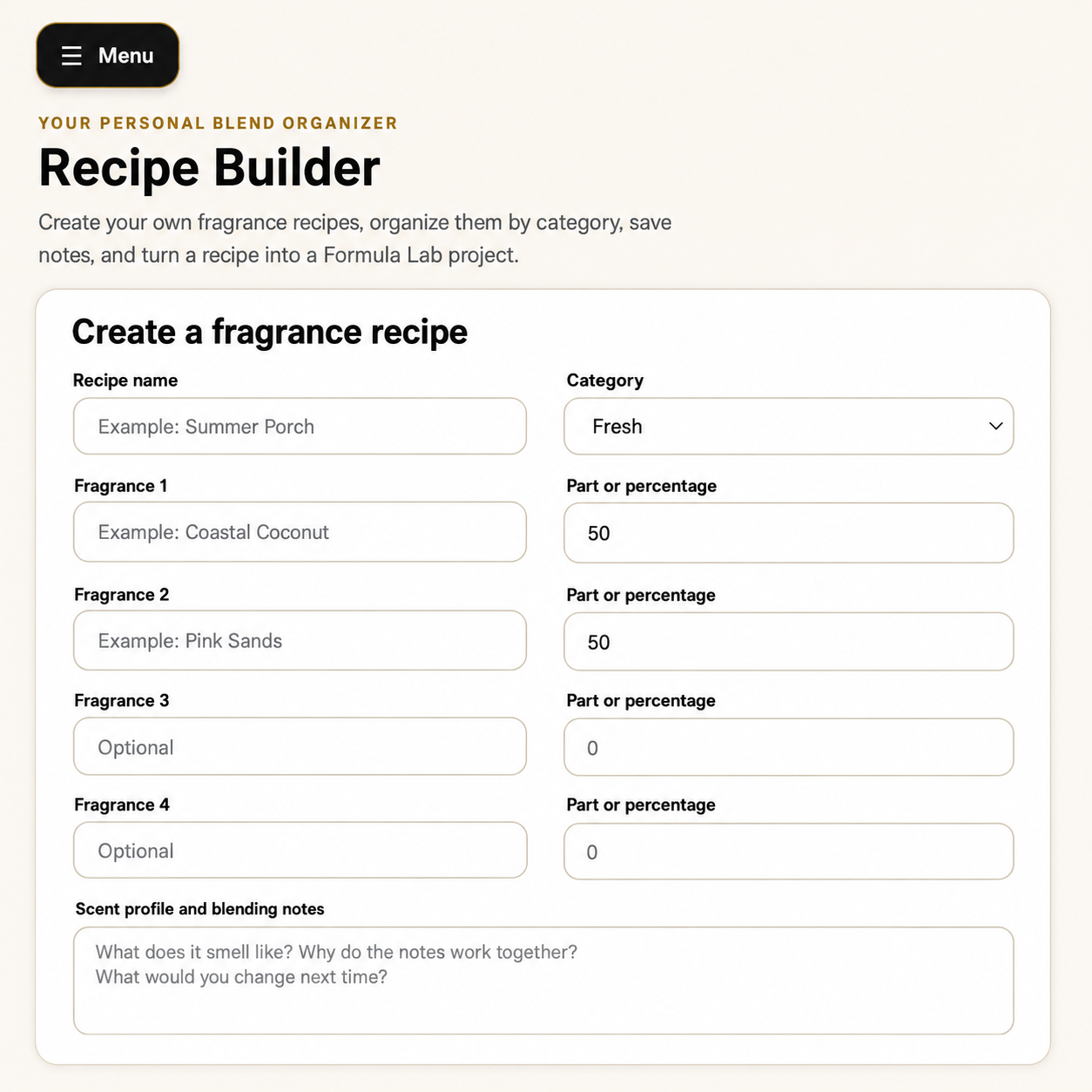The height and width of the screenshot is (1092, 1092).
Task: Click the Recipe name label
Action: [x=125, y=381]
